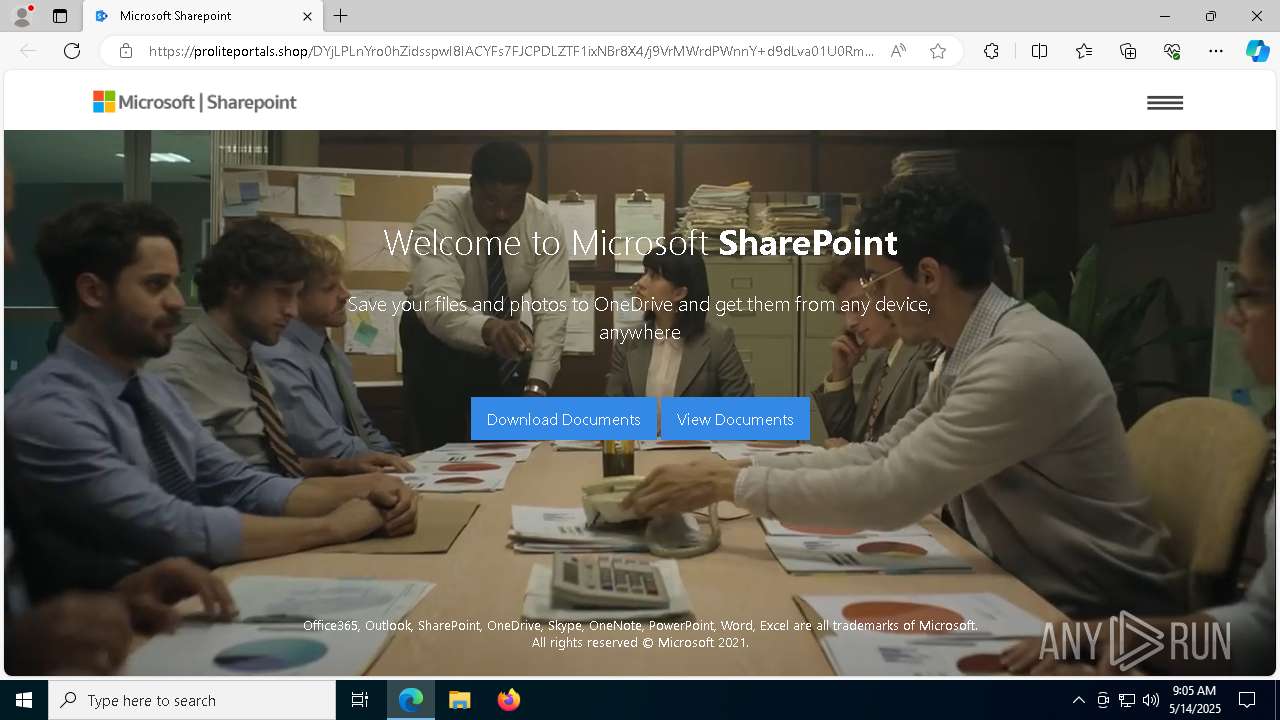
Task: Open the volume control tray icon
Action: 1150,700
